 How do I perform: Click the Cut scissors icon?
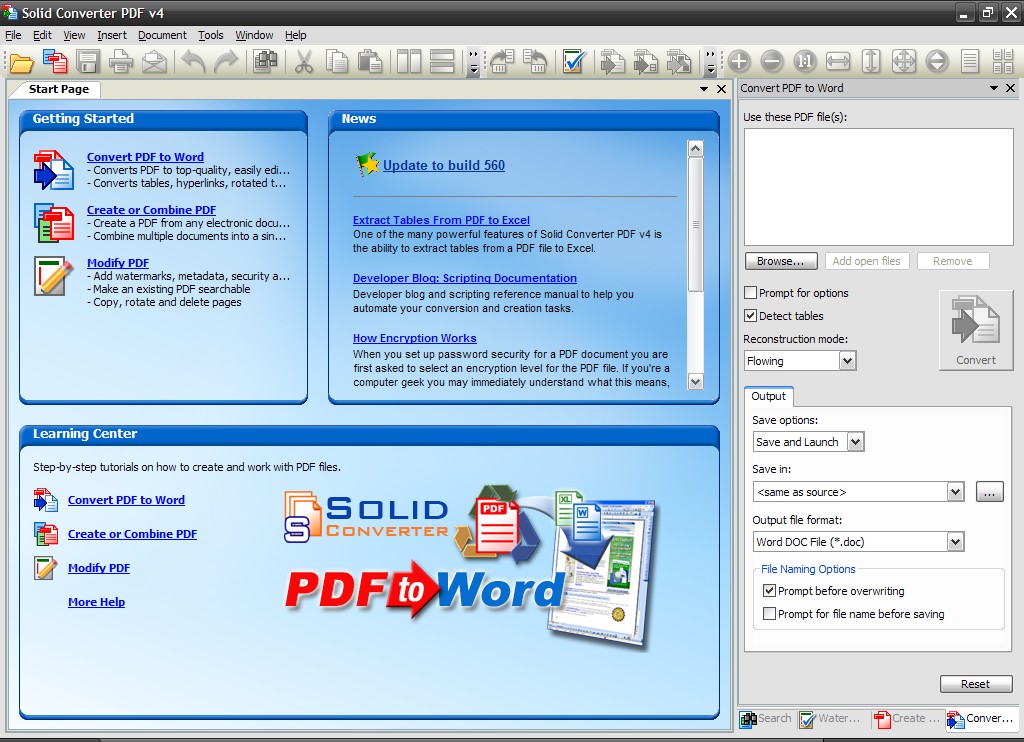[303, 62]
